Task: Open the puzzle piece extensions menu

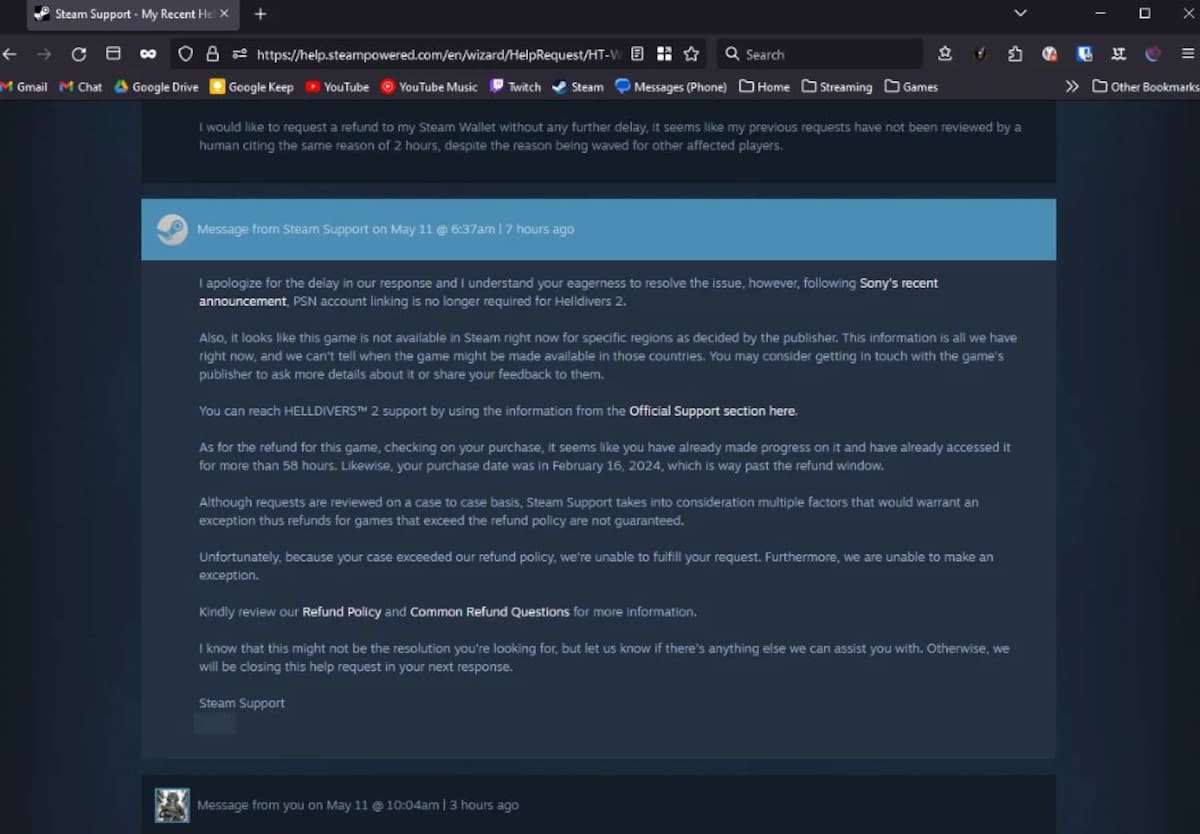Action: click(1015, 54)
